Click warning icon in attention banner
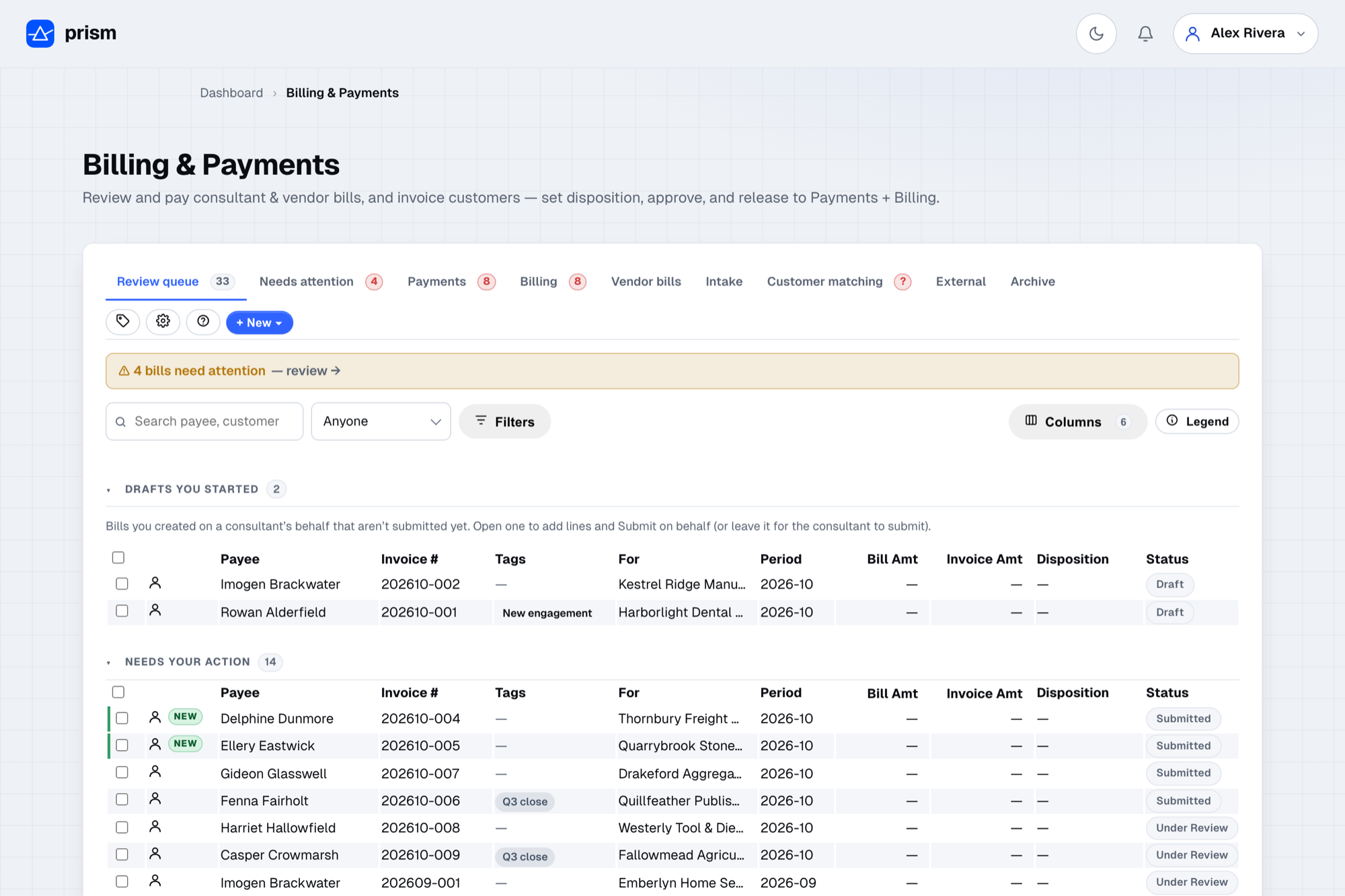The image size is (1345, 896). coord(124,371)
